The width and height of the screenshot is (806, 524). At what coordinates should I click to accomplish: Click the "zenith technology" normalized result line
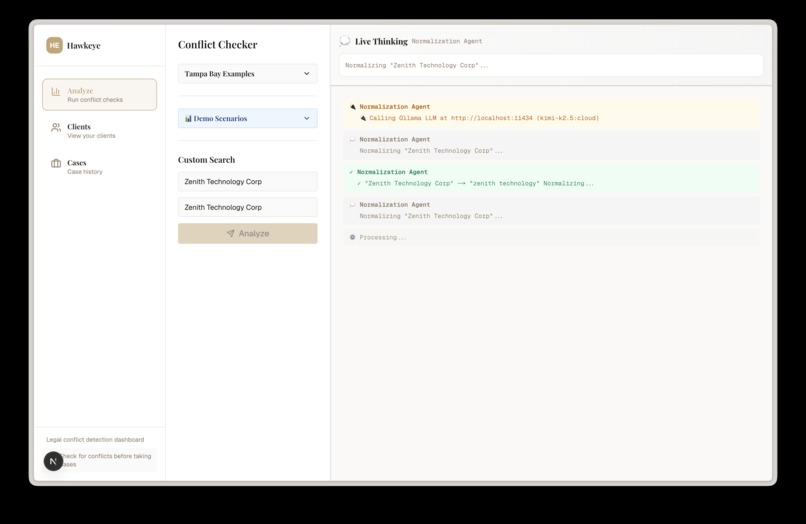tap(475, 184)
